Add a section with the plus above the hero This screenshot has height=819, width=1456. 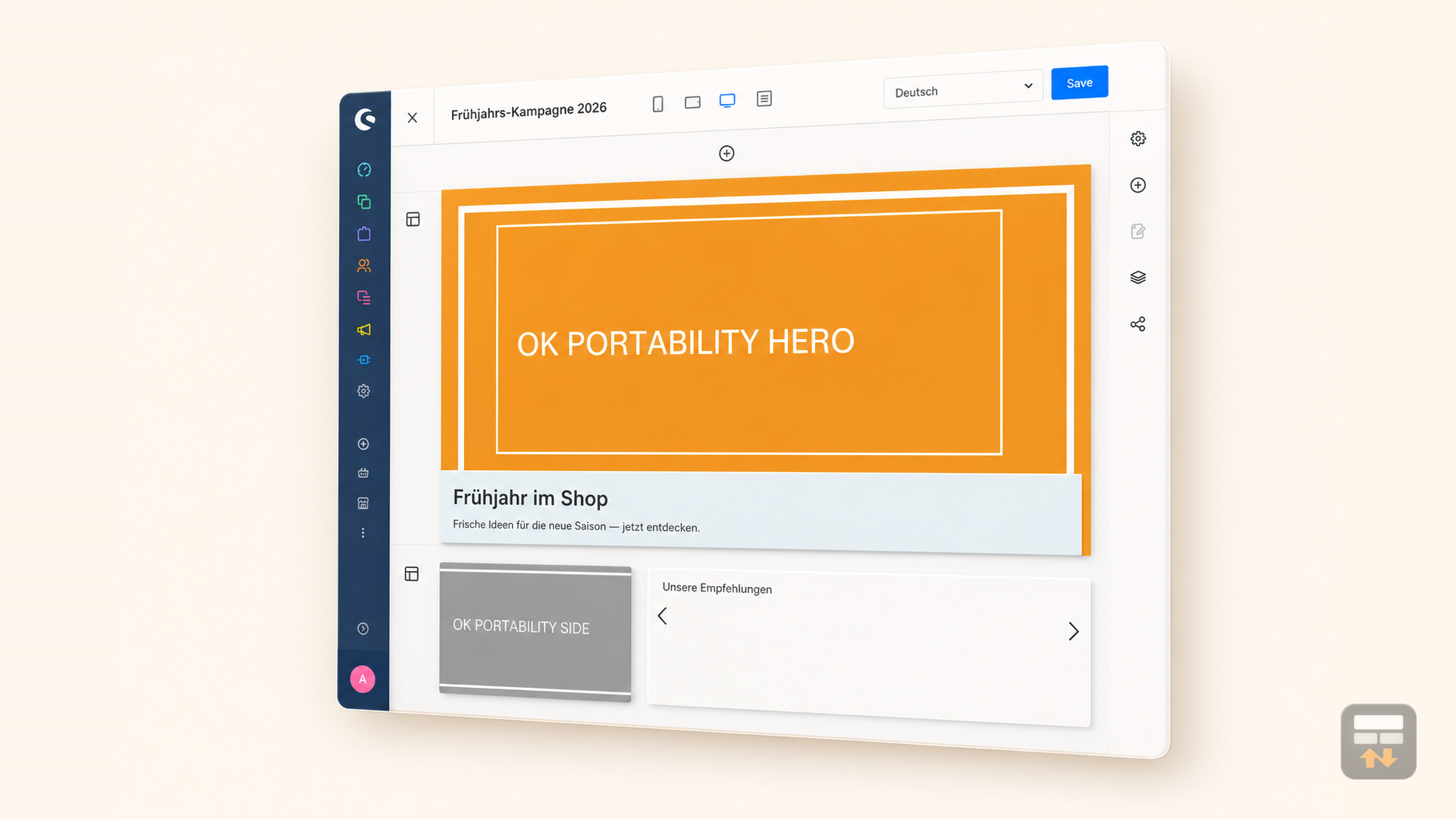[x=726, y=154]
